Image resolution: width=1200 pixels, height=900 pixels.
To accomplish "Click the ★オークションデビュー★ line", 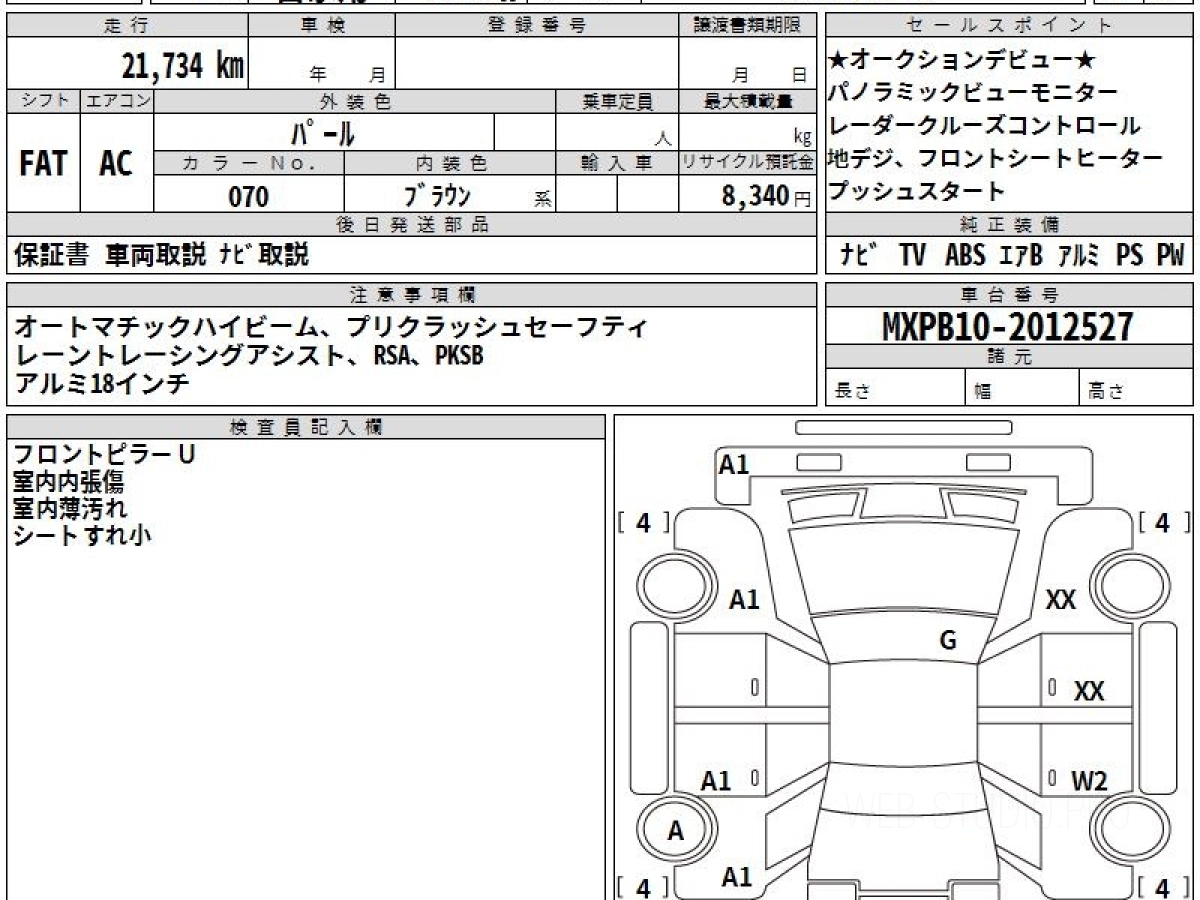I will tap(964, 59).
